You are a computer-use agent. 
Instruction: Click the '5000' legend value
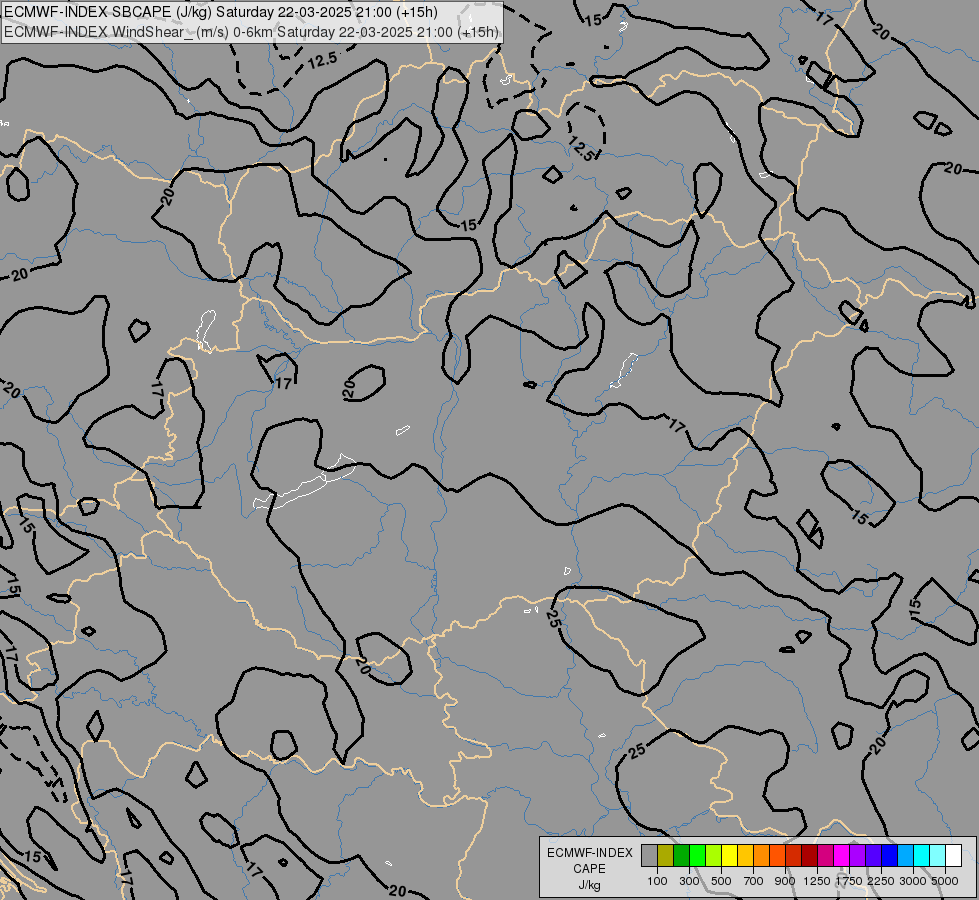point(945,881)
